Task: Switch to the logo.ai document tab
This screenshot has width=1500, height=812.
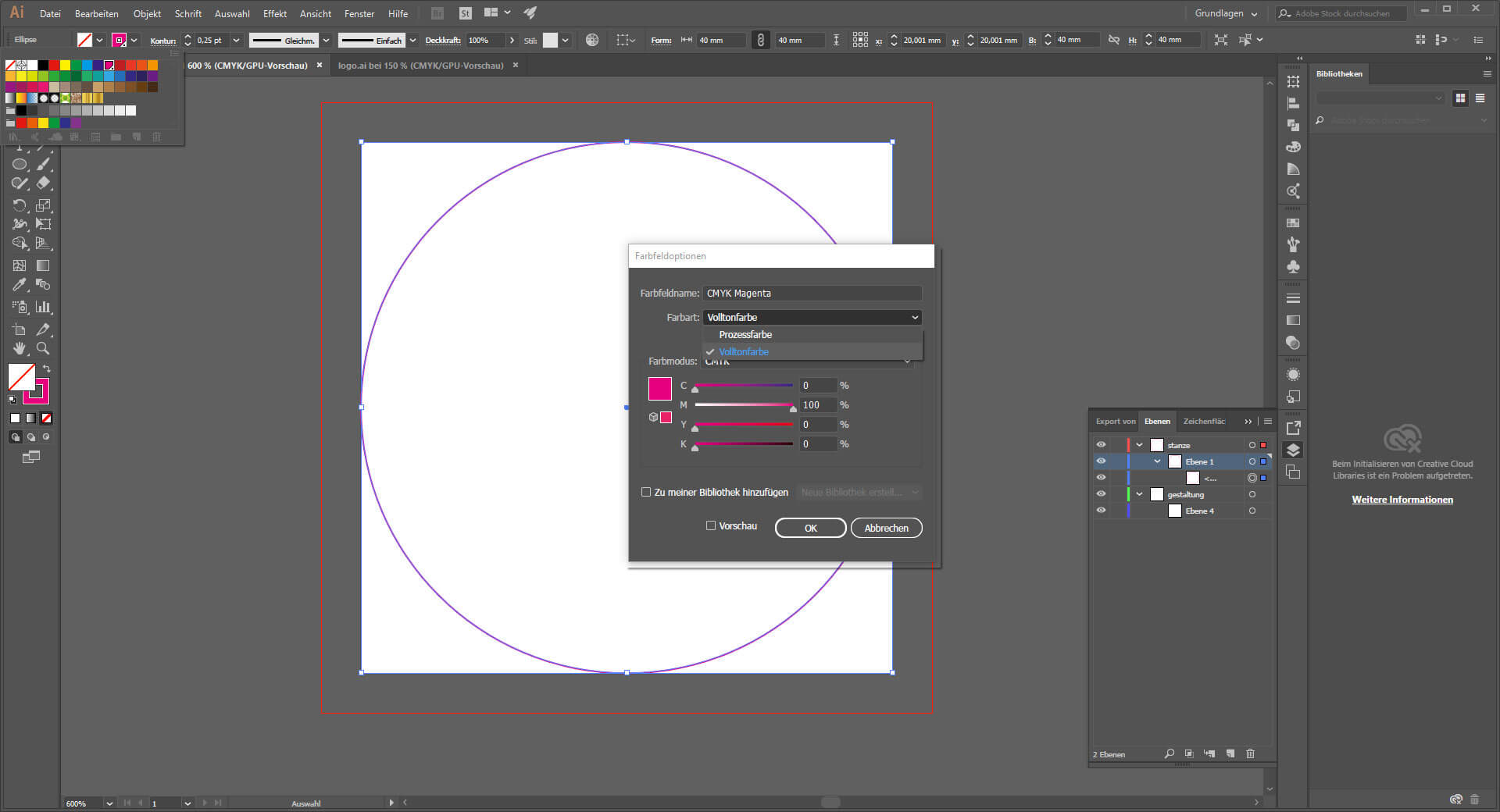Action: point(420,66)
